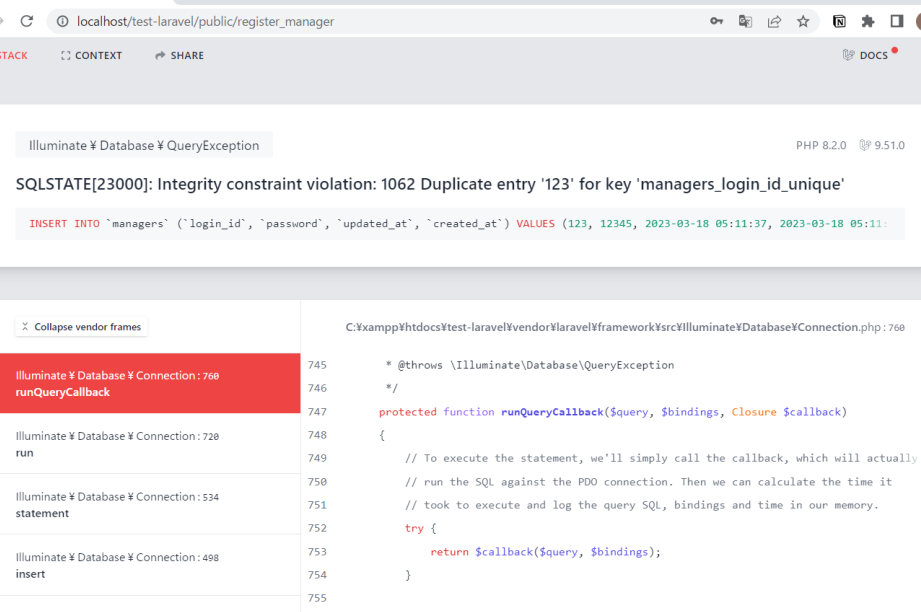Open the Notion extension icon
921x612 pixels.
840,21
